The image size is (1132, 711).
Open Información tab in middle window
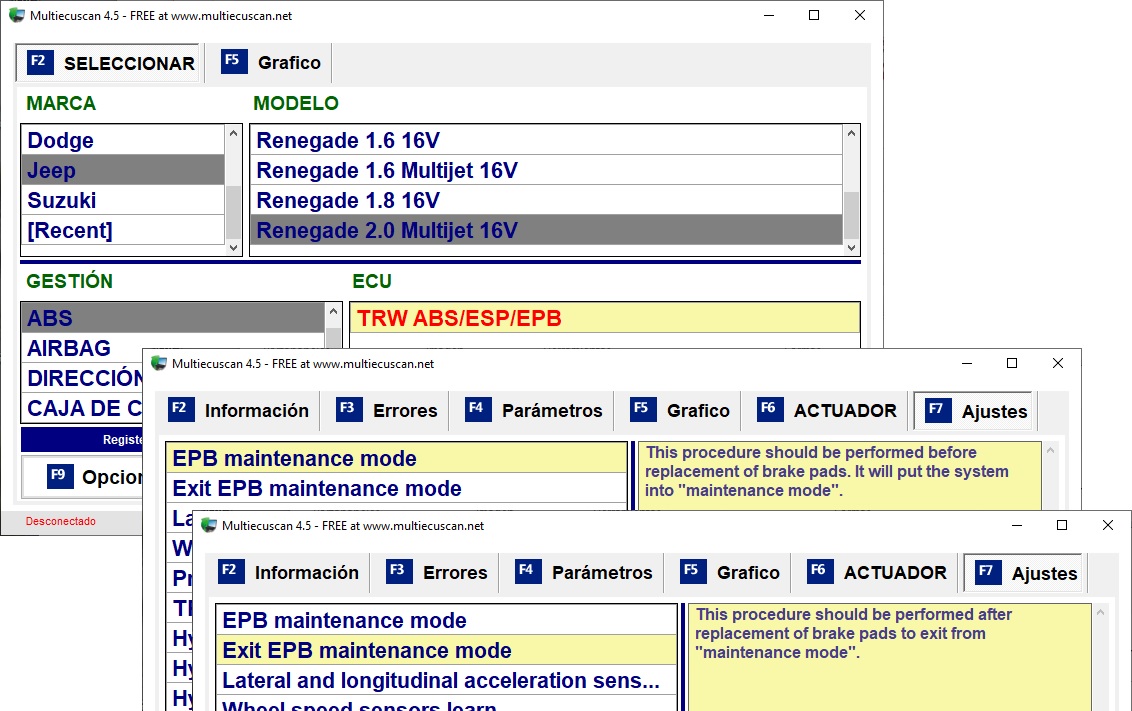pyautogui.click(x=239, y=410)
